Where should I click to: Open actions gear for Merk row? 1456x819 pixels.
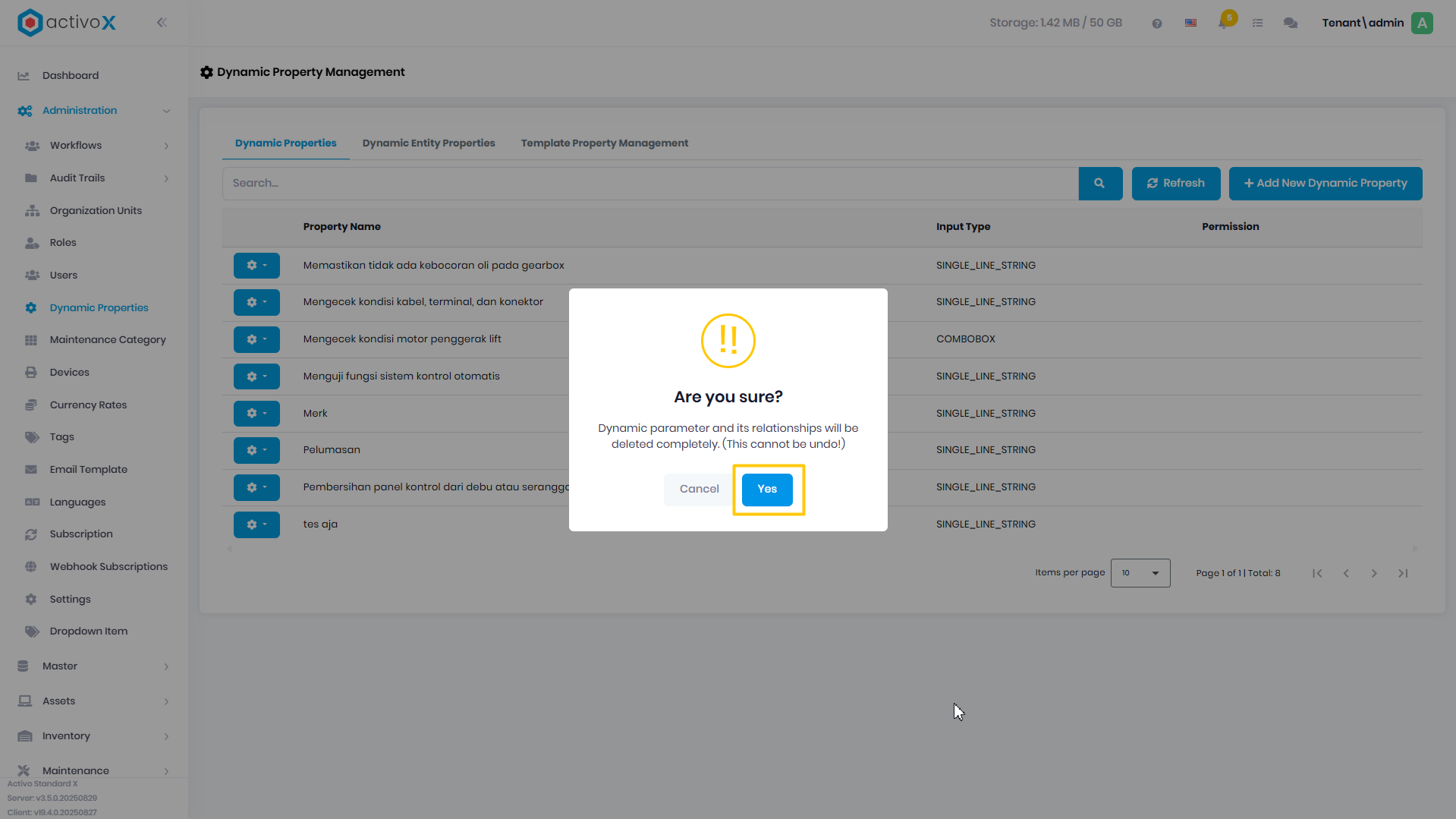[x=256, y=414]
